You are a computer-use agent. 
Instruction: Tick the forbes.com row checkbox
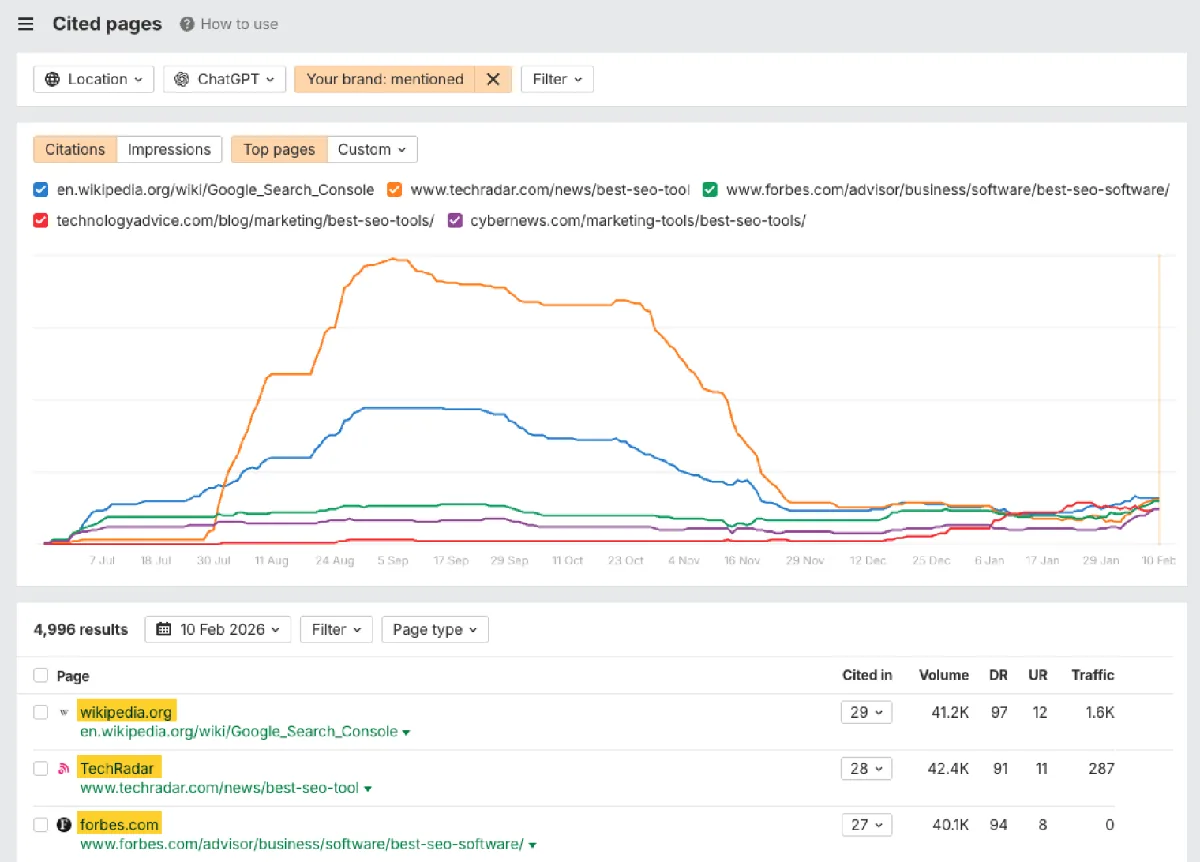coord(40,825)
